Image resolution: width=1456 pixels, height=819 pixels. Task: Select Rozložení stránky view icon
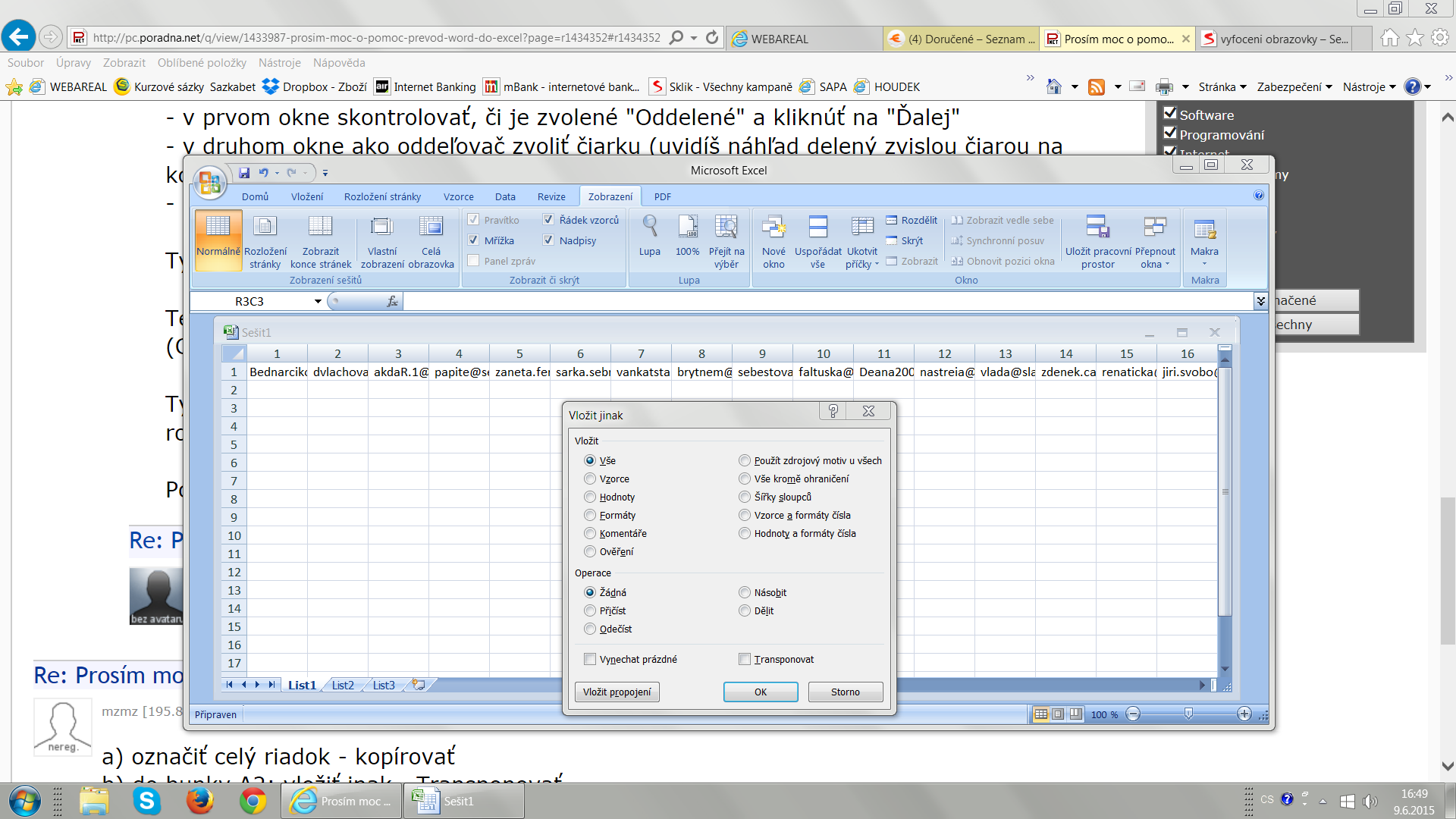click(265, 227)
